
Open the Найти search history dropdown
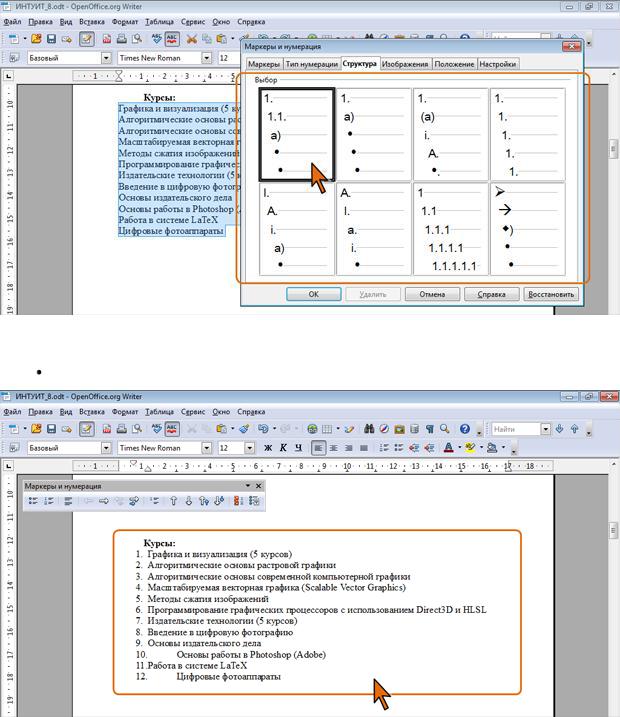coord(545,429)
